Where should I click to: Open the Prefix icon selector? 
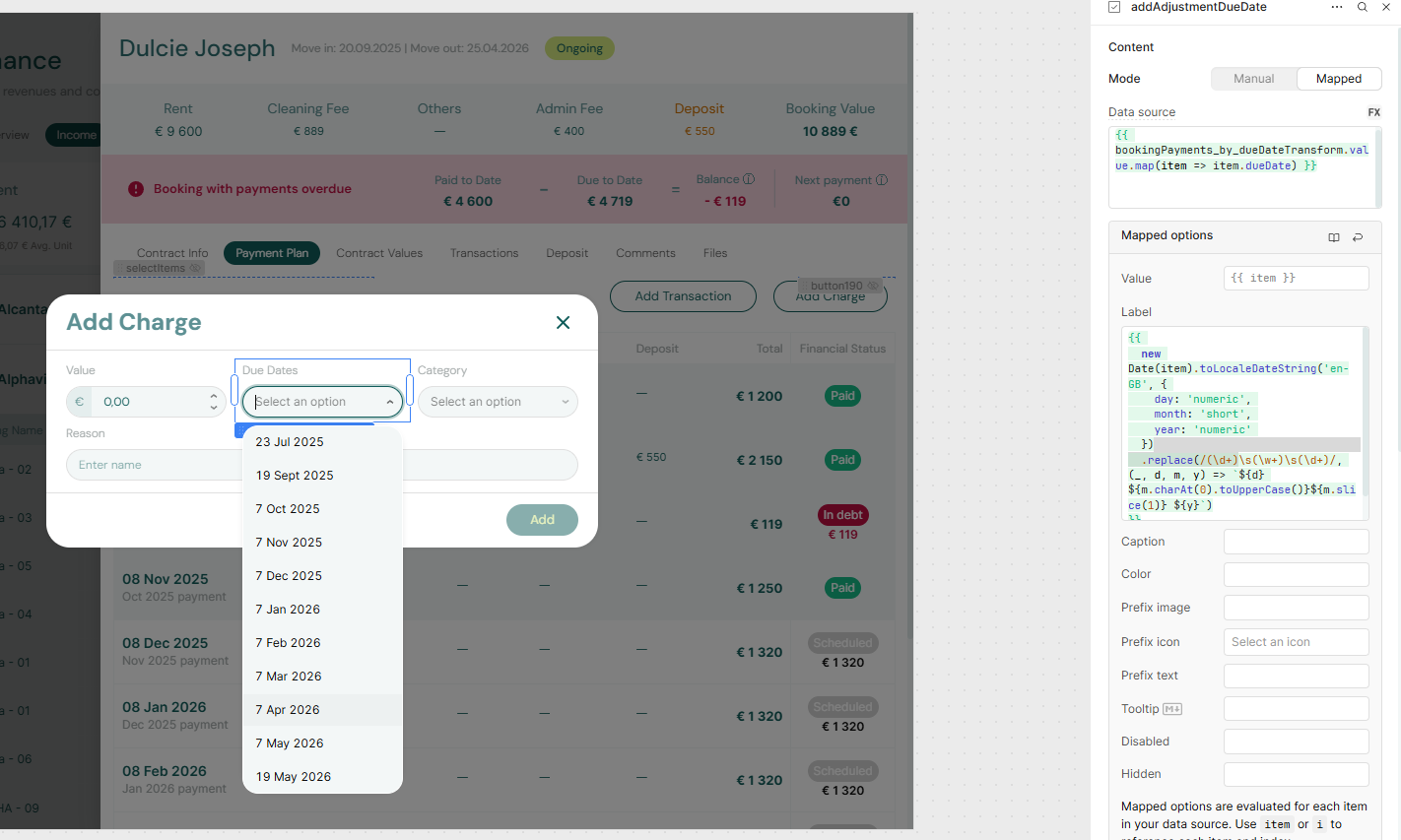[x=1296, y=641]
